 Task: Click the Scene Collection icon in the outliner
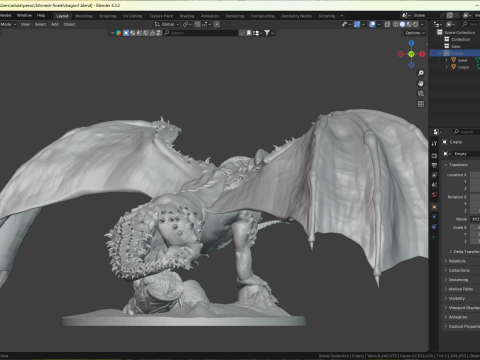tap(440, 32)
